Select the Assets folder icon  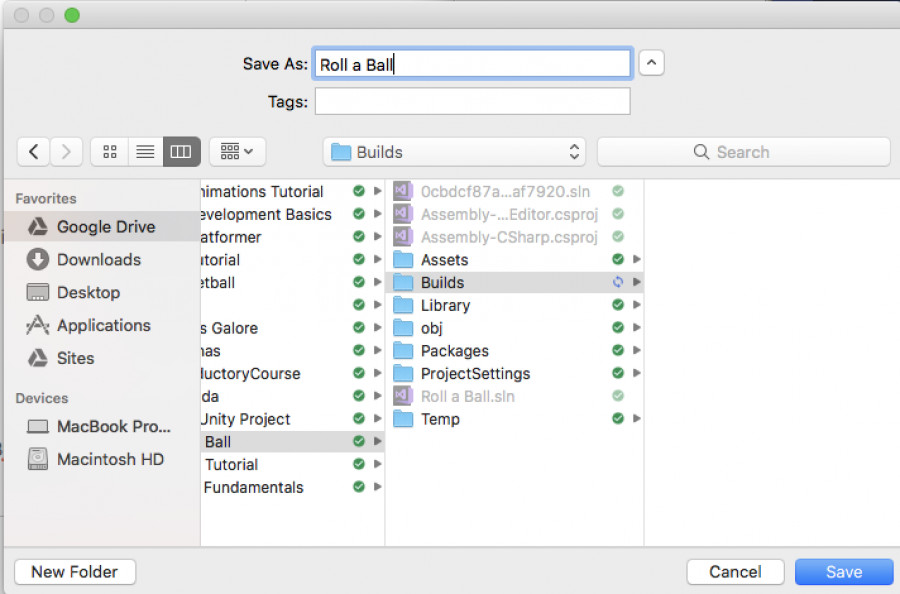pos(403,260)
